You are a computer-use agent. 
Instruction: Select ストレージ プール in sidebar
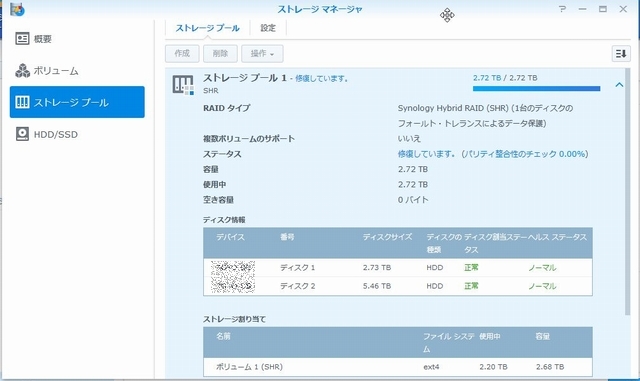(77, 102)
